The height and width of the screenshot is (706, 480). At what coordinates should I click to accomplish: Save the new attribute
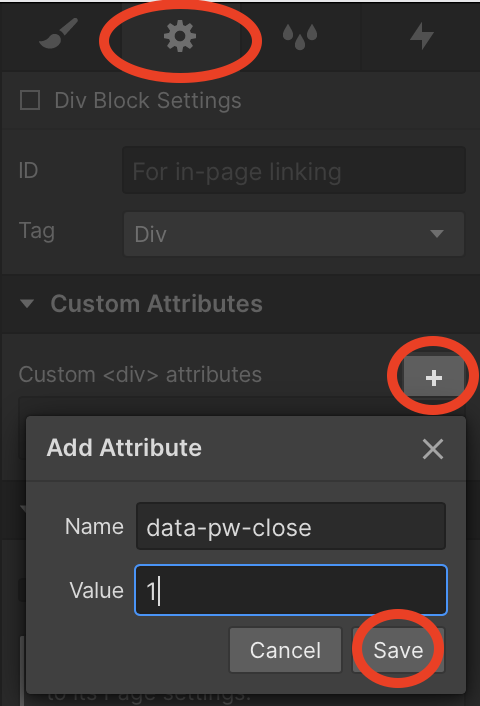pos(398,650)
